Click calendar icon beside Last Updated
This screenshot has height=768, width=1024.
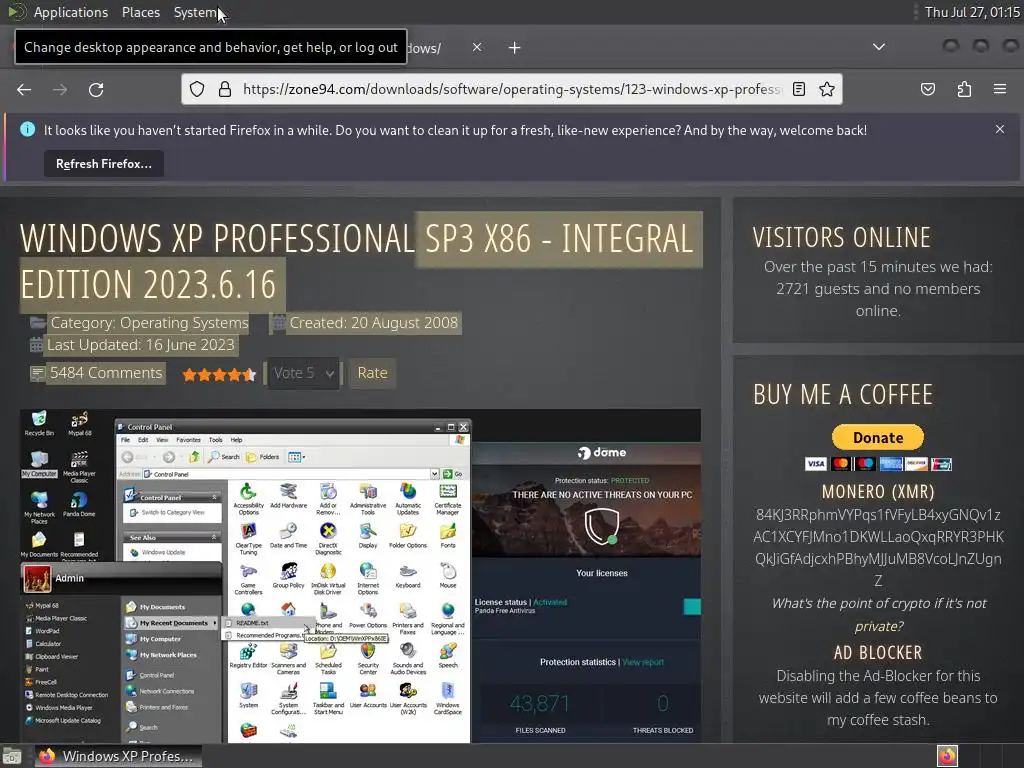coord(36,345)
